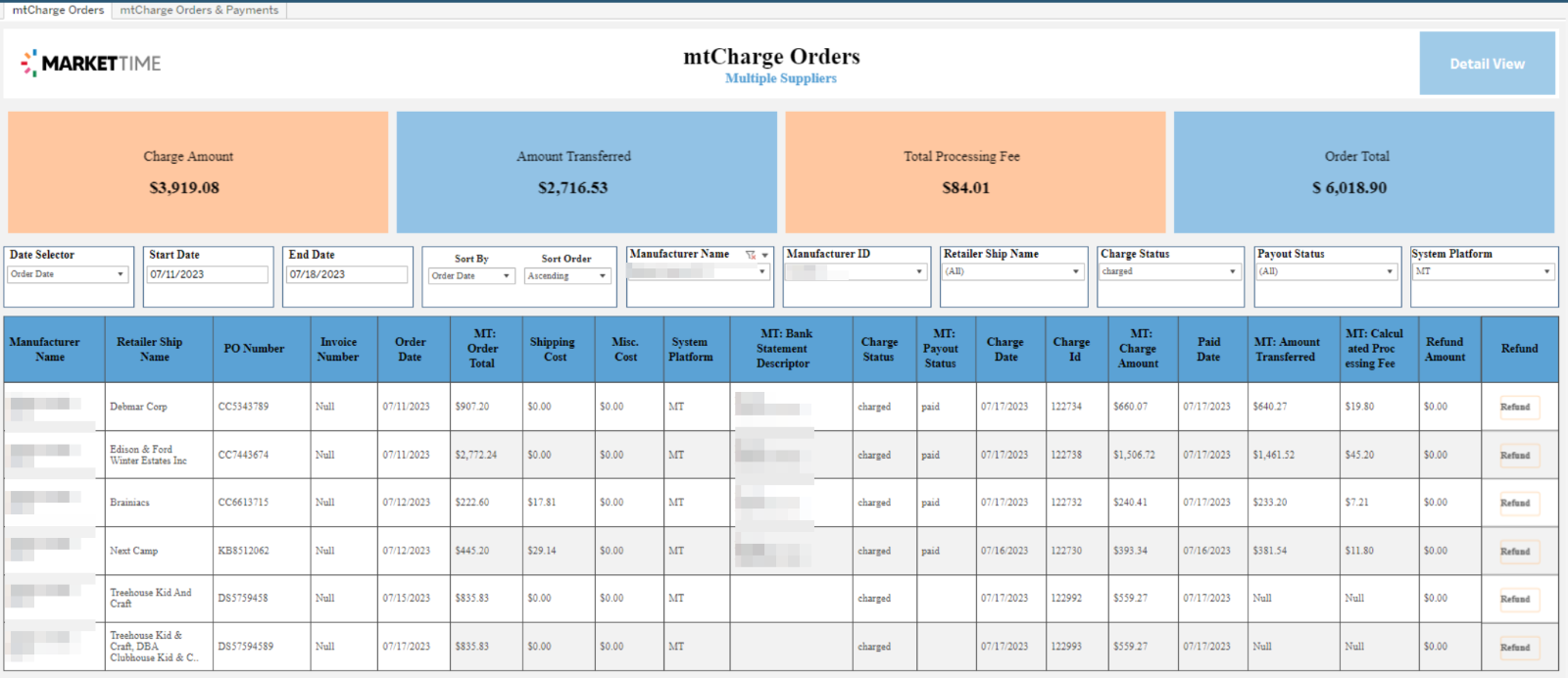Click the Manufacturer Name filter icon
The height and width of the screenshot is (678, 1568).
point(751,255)
